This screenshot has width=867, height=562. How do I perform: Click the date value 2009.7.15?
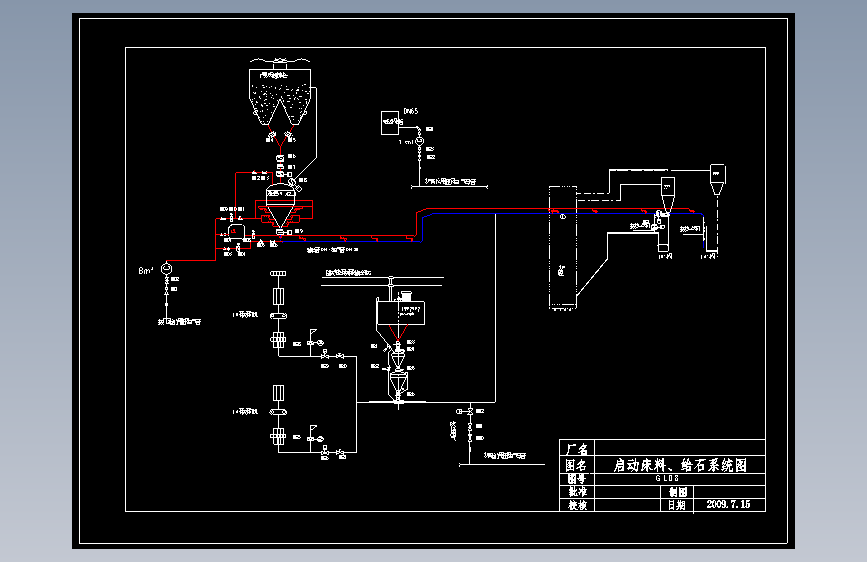click(728, 504)
